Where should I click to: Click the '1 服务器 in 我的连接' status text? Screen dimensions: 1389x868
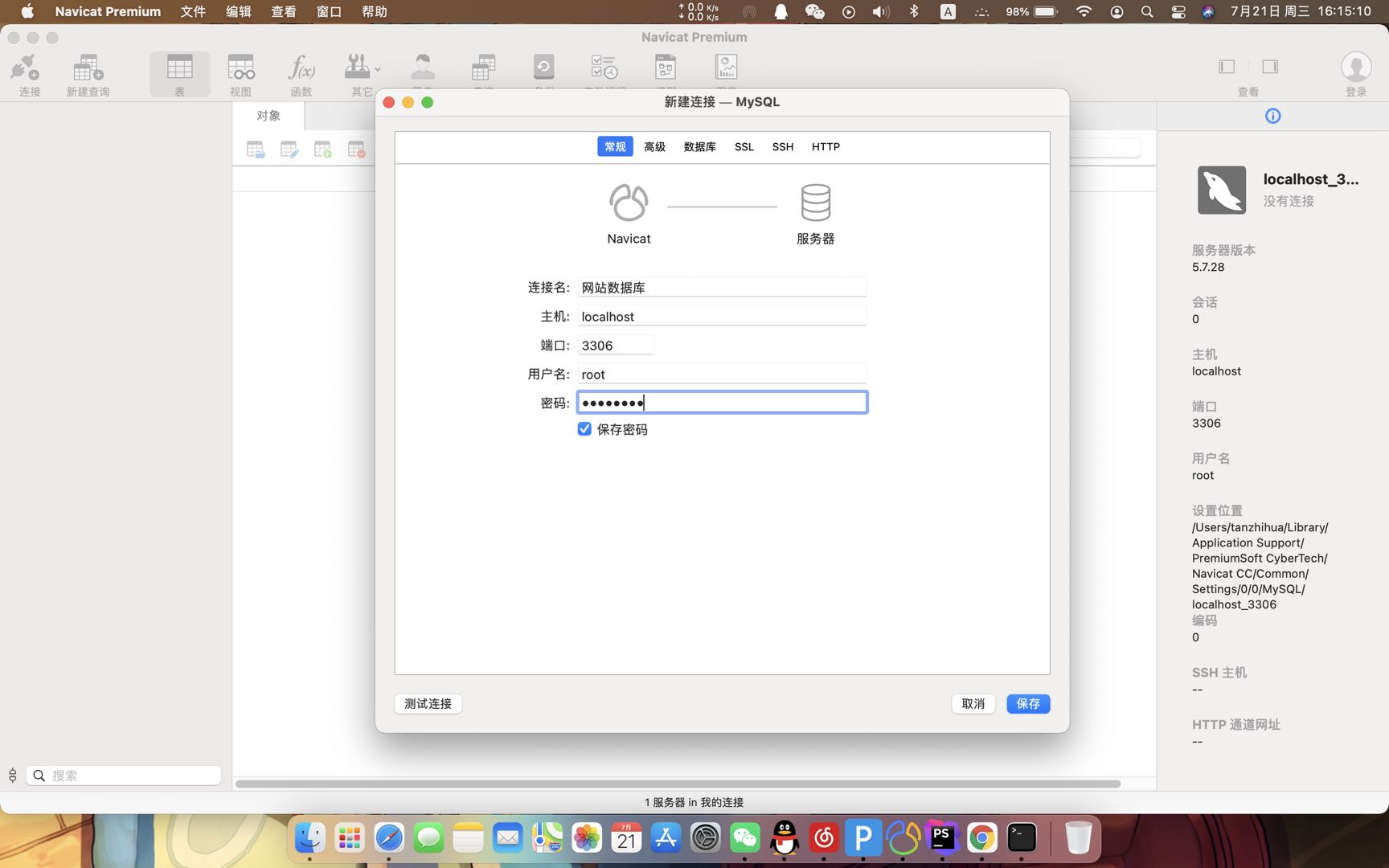coord(694,802)
